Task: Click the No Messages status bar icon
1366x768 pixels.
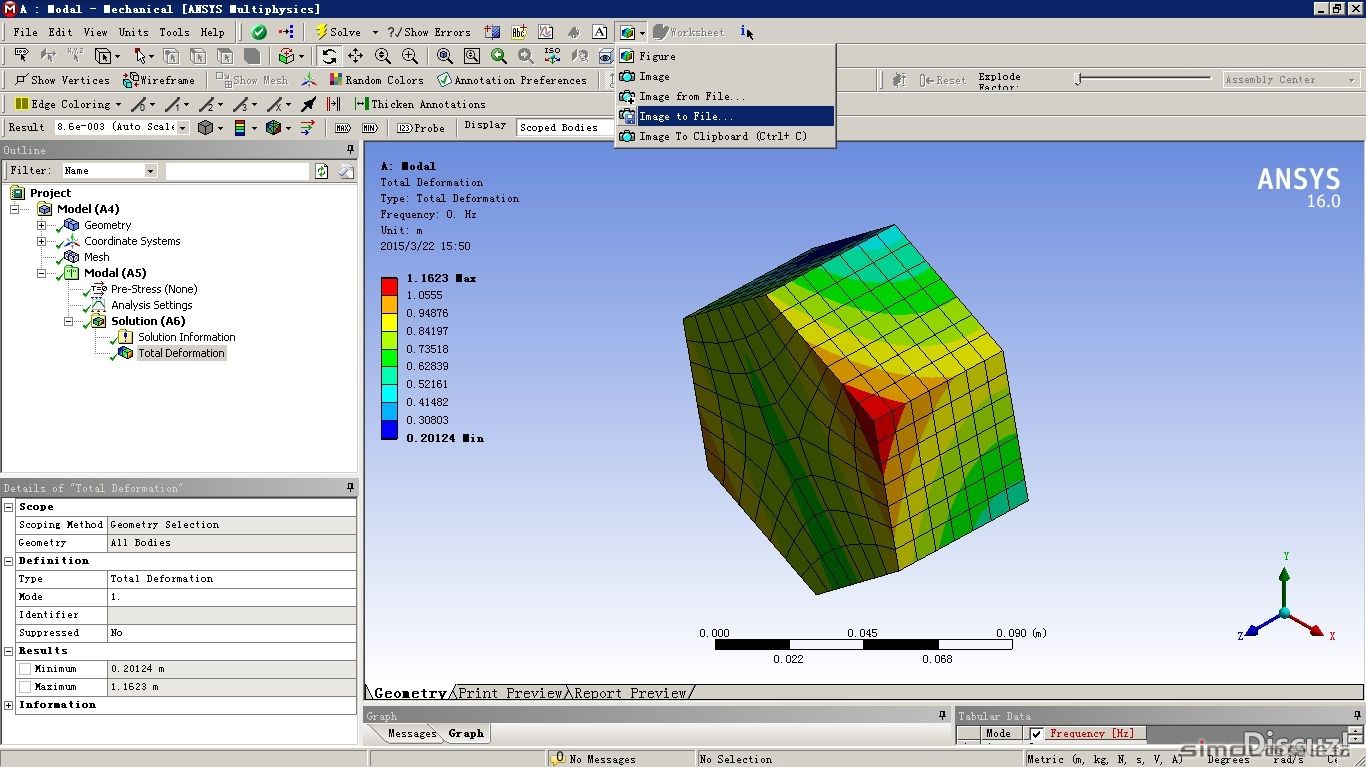Action: 559,759
